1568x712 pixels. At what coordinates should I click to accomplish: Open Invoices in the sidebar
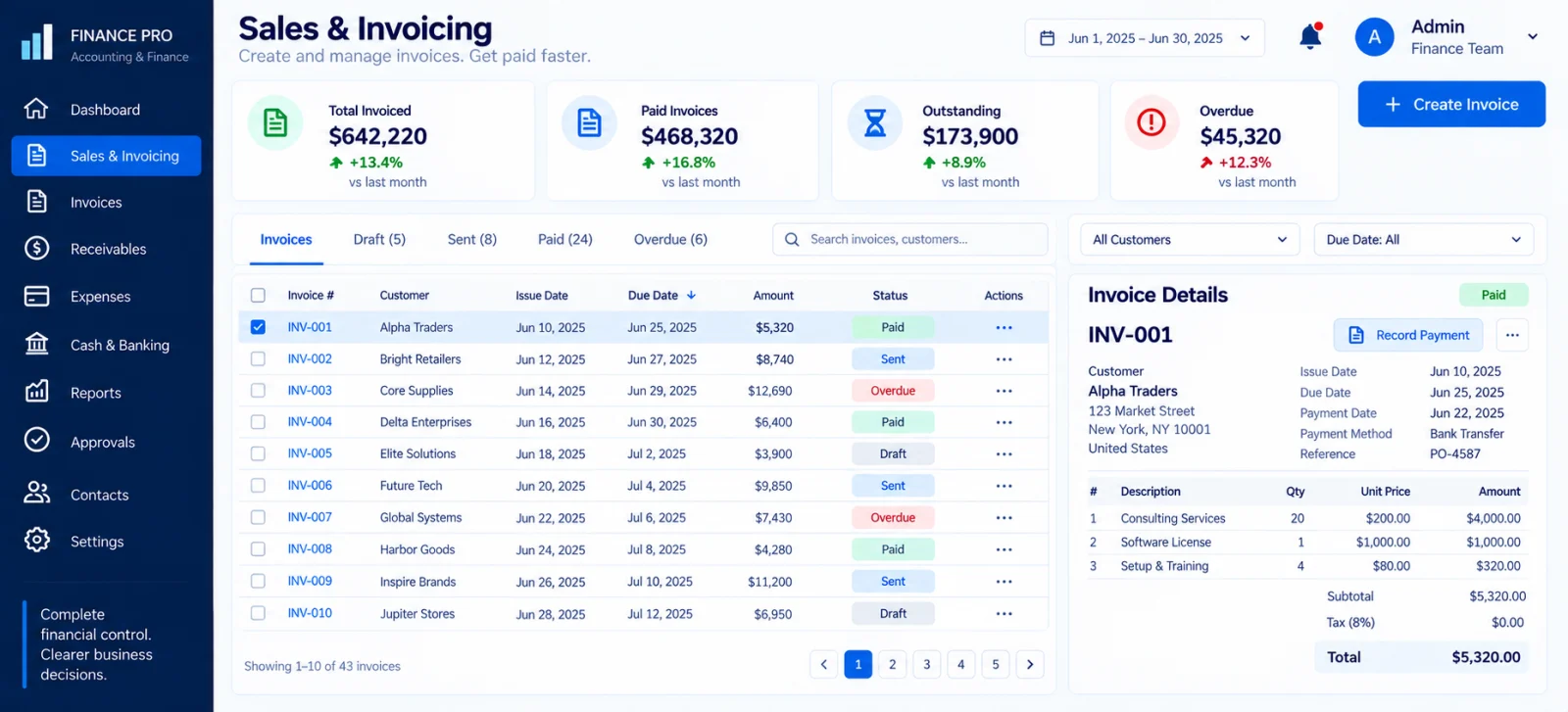point(106,203)
